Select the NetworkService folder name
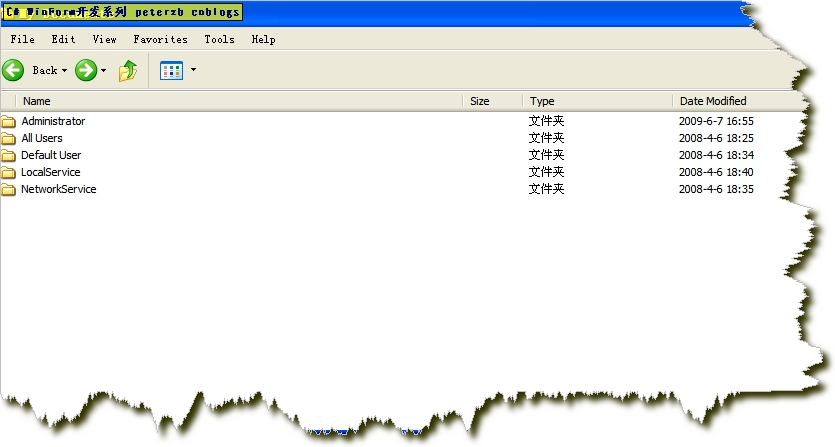The width and height of the screenshot is (835, 447). (59, 190)
